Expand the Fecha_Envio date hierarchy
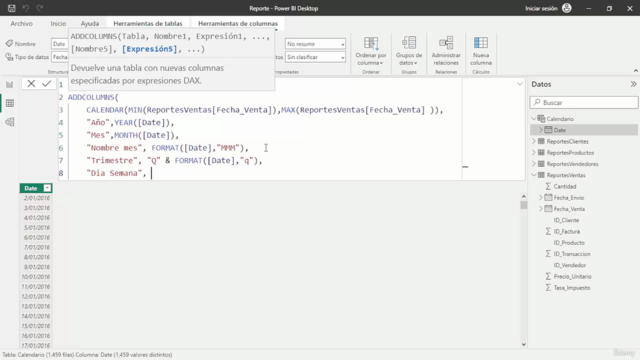640x360 pixels. point(541,198)
